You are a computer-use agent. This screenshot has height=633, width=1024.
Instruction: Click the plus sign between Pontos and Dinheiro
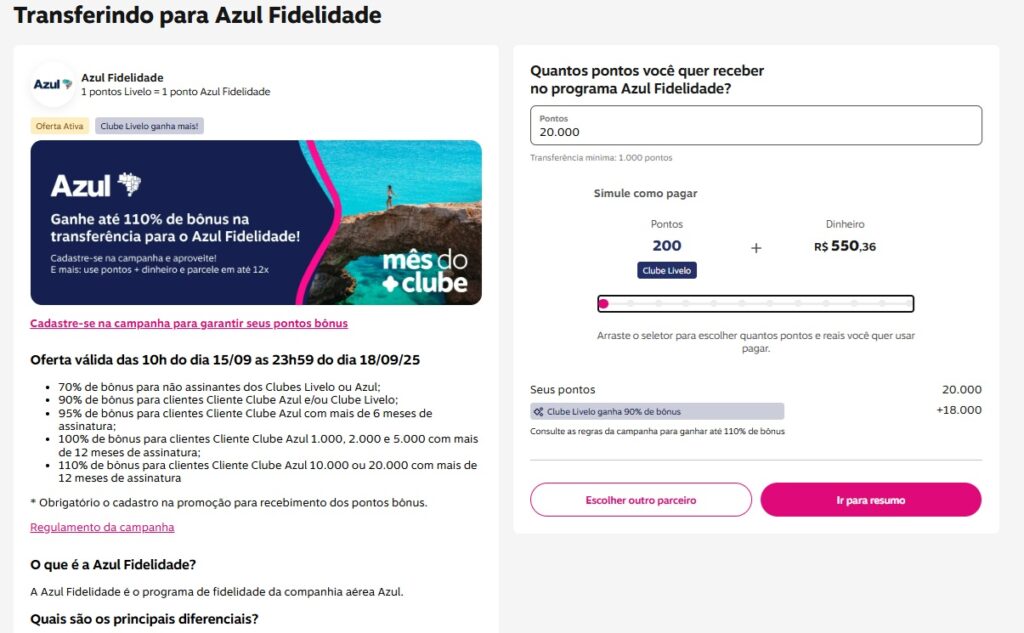(756, 248)
